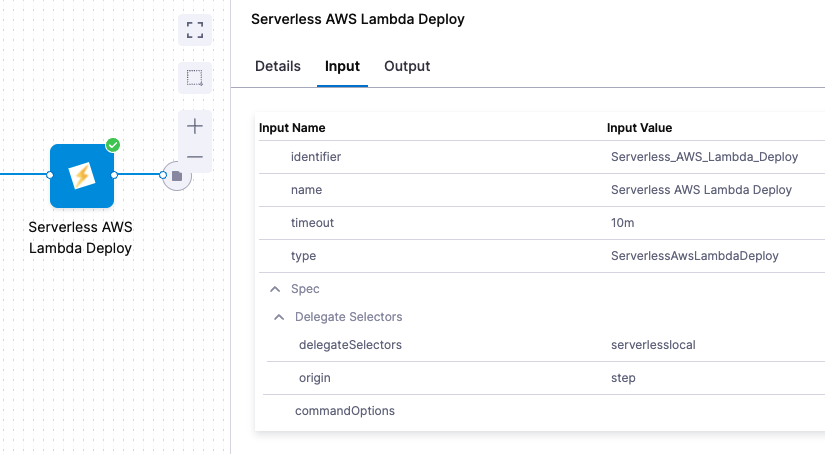Click the area selection zoom icon
This screenshot has height=454, width=825.
195,78
